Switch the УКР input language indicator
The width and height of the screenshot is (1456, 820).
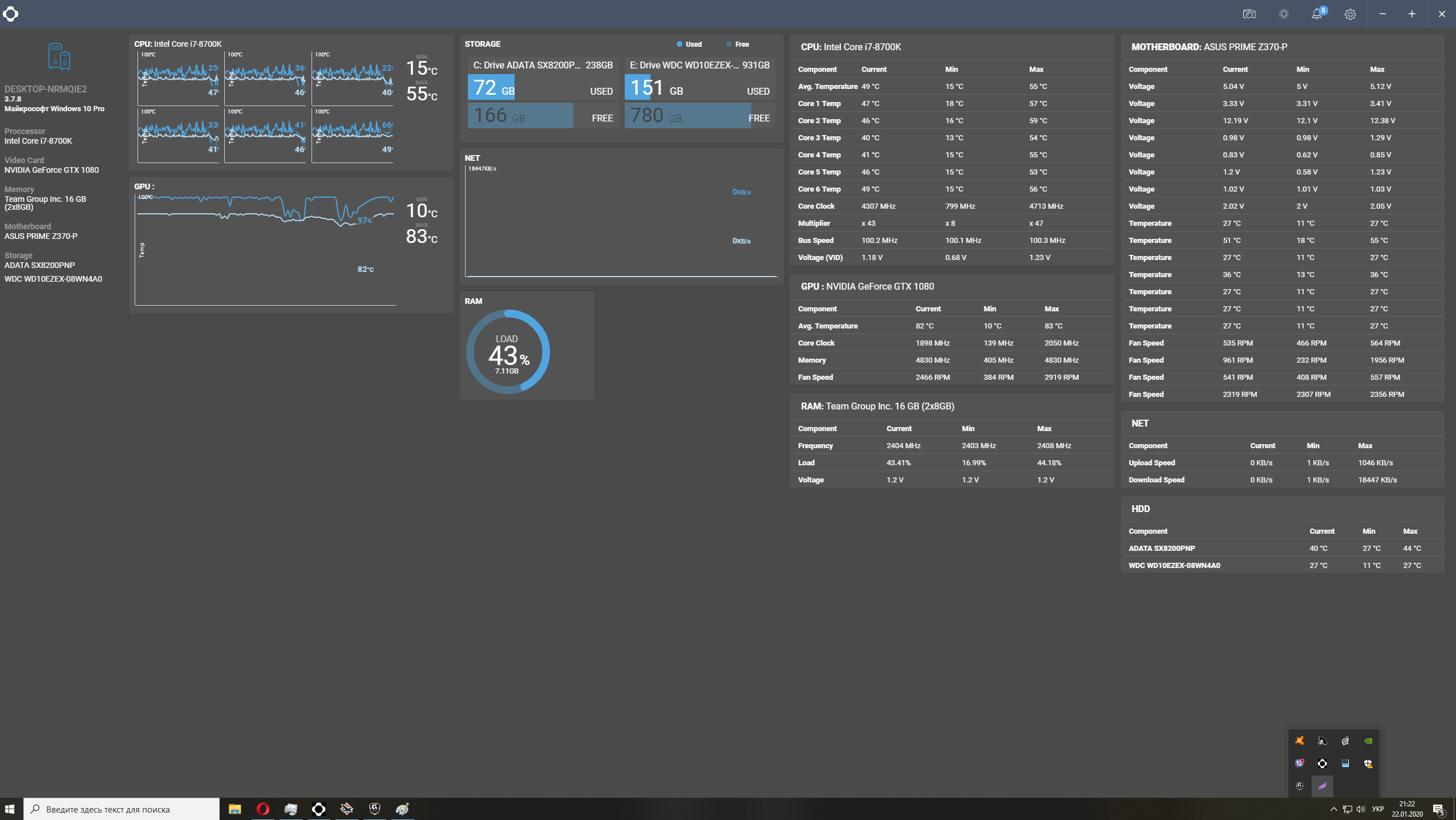click(1378, 809)
